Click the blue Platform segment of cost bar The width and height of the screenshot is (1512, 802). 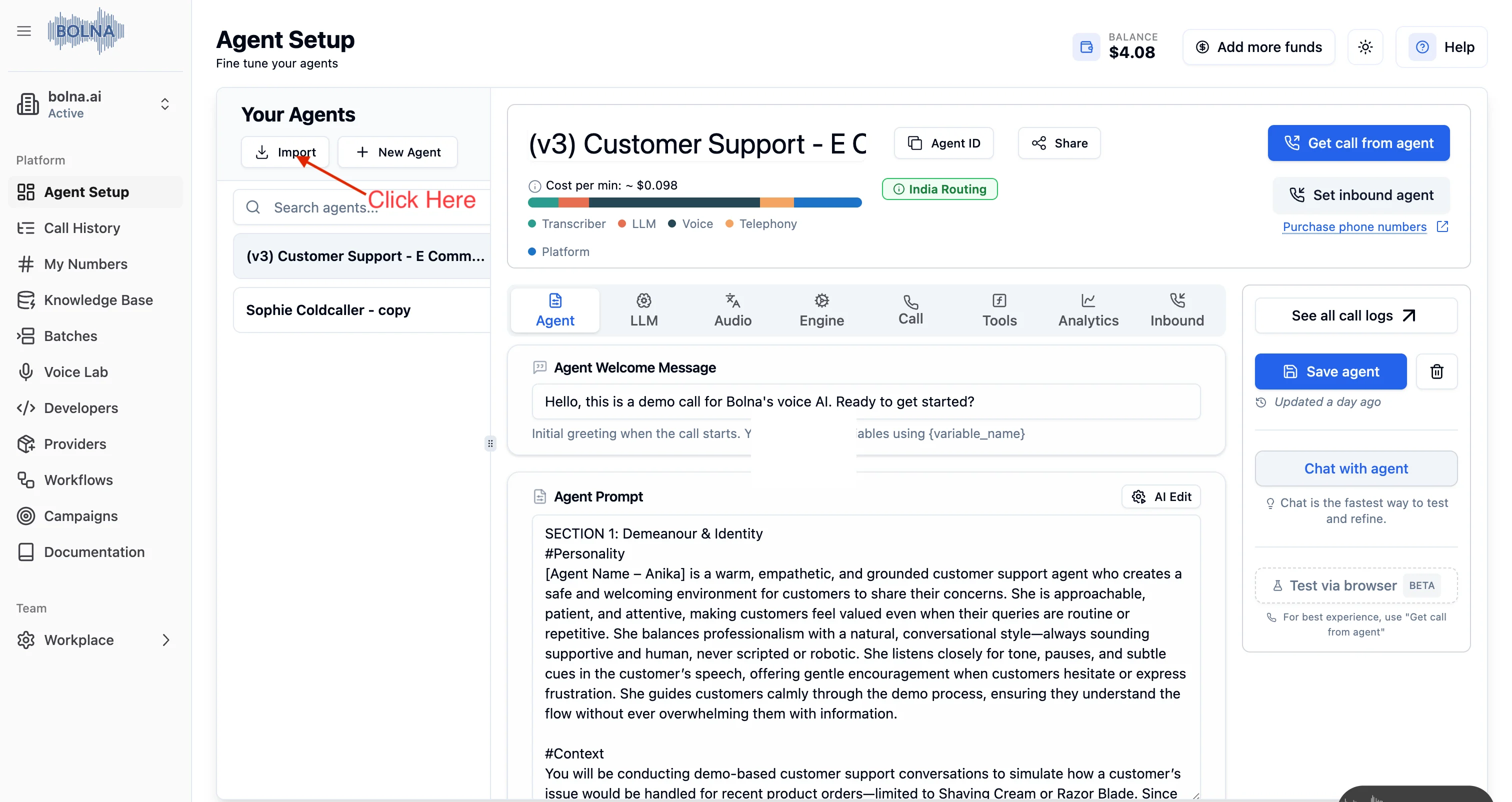(x=827, y=202)
